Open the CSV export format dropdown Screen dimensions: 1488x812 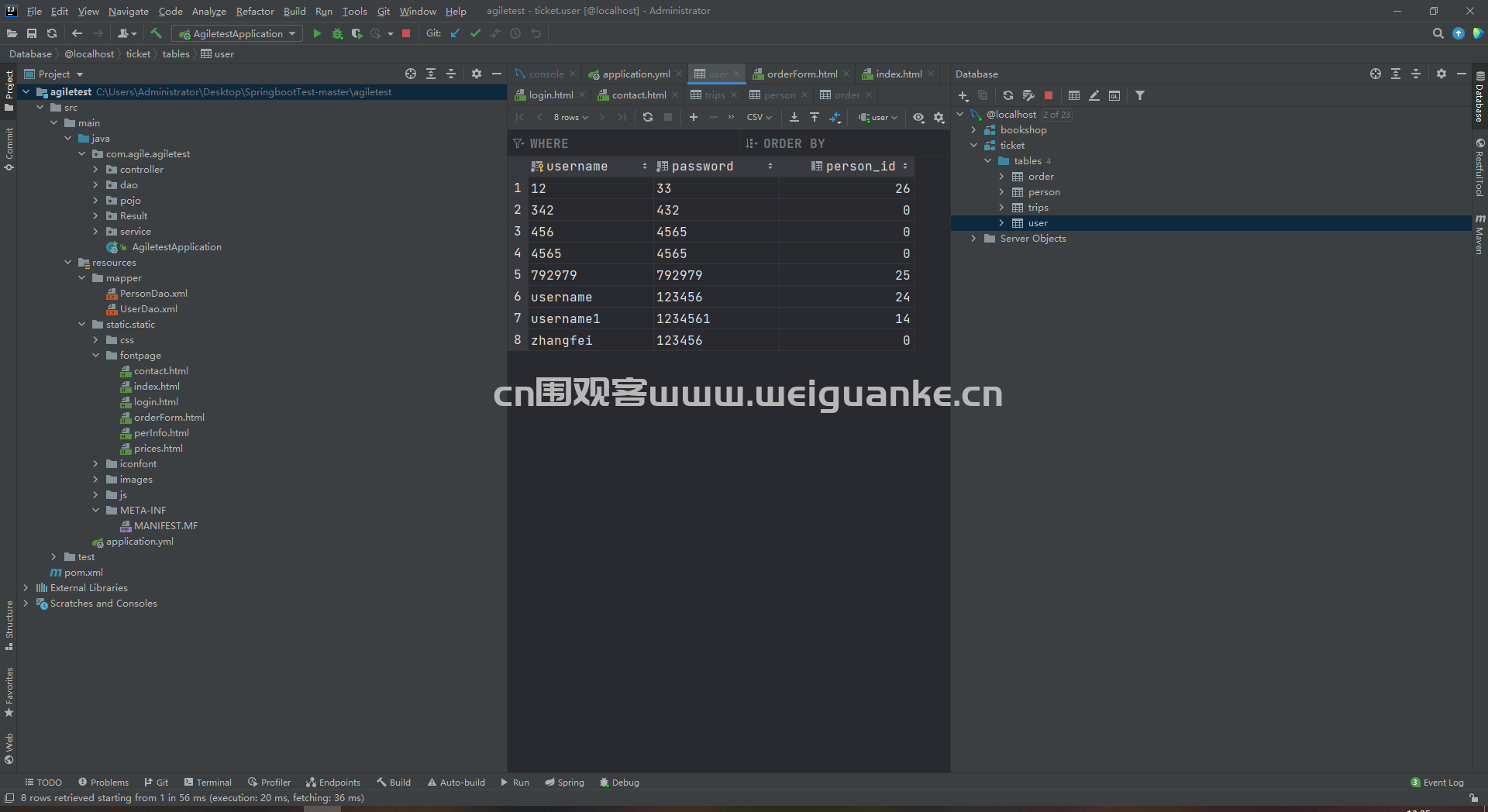[x=759, y=117]
